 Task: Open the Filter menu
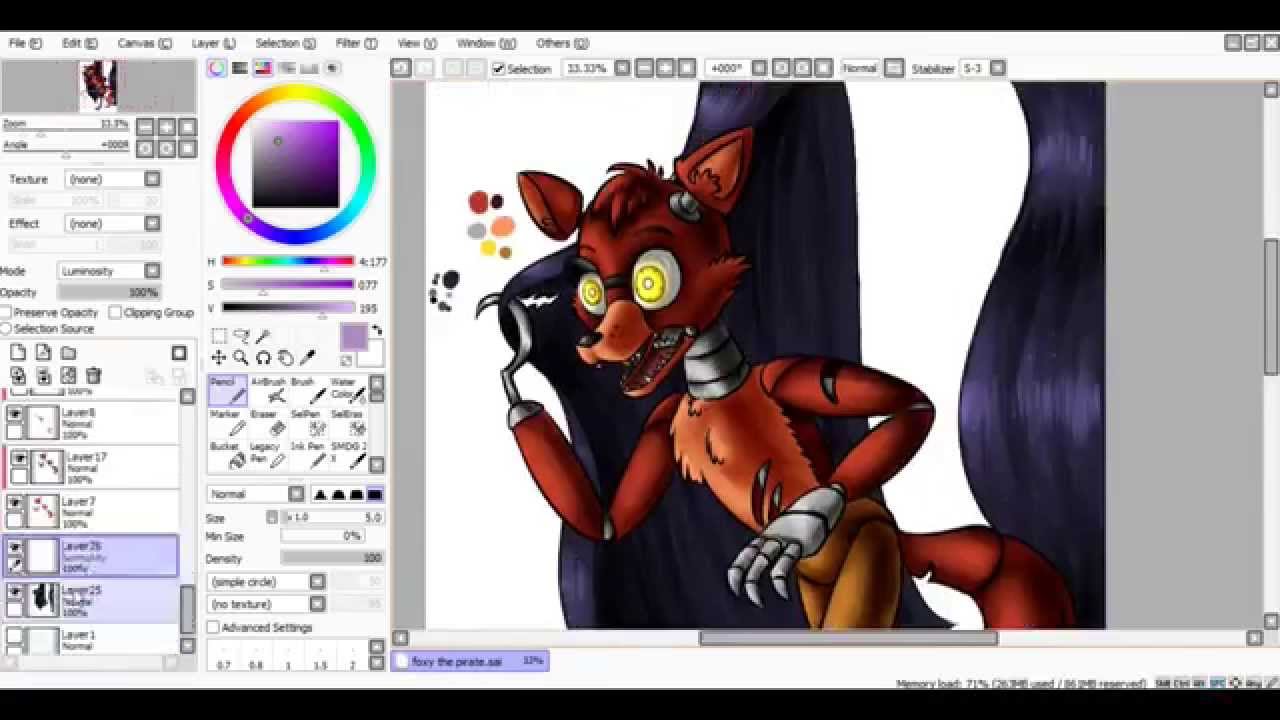356,43
